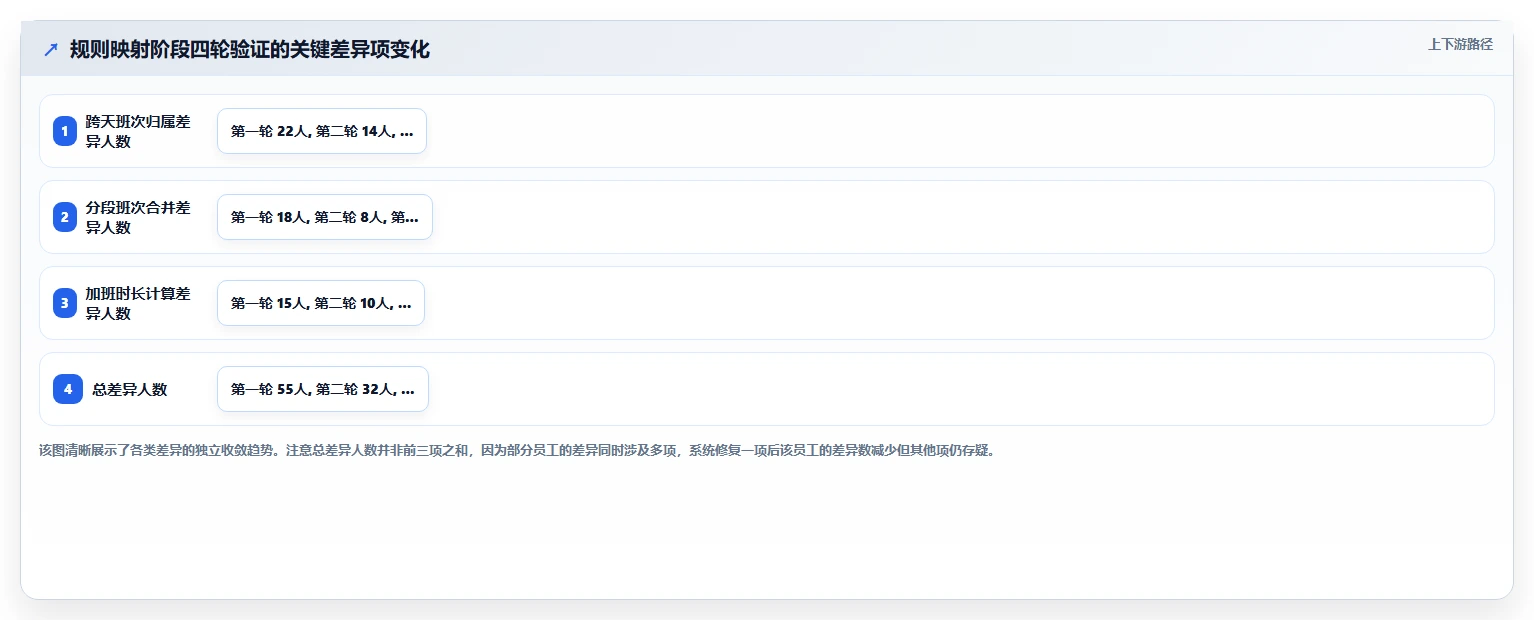The image size is (1534, 620).
Task: Click the number 3 badge for 加班时长计算差异人数
Action: point(65,303)
